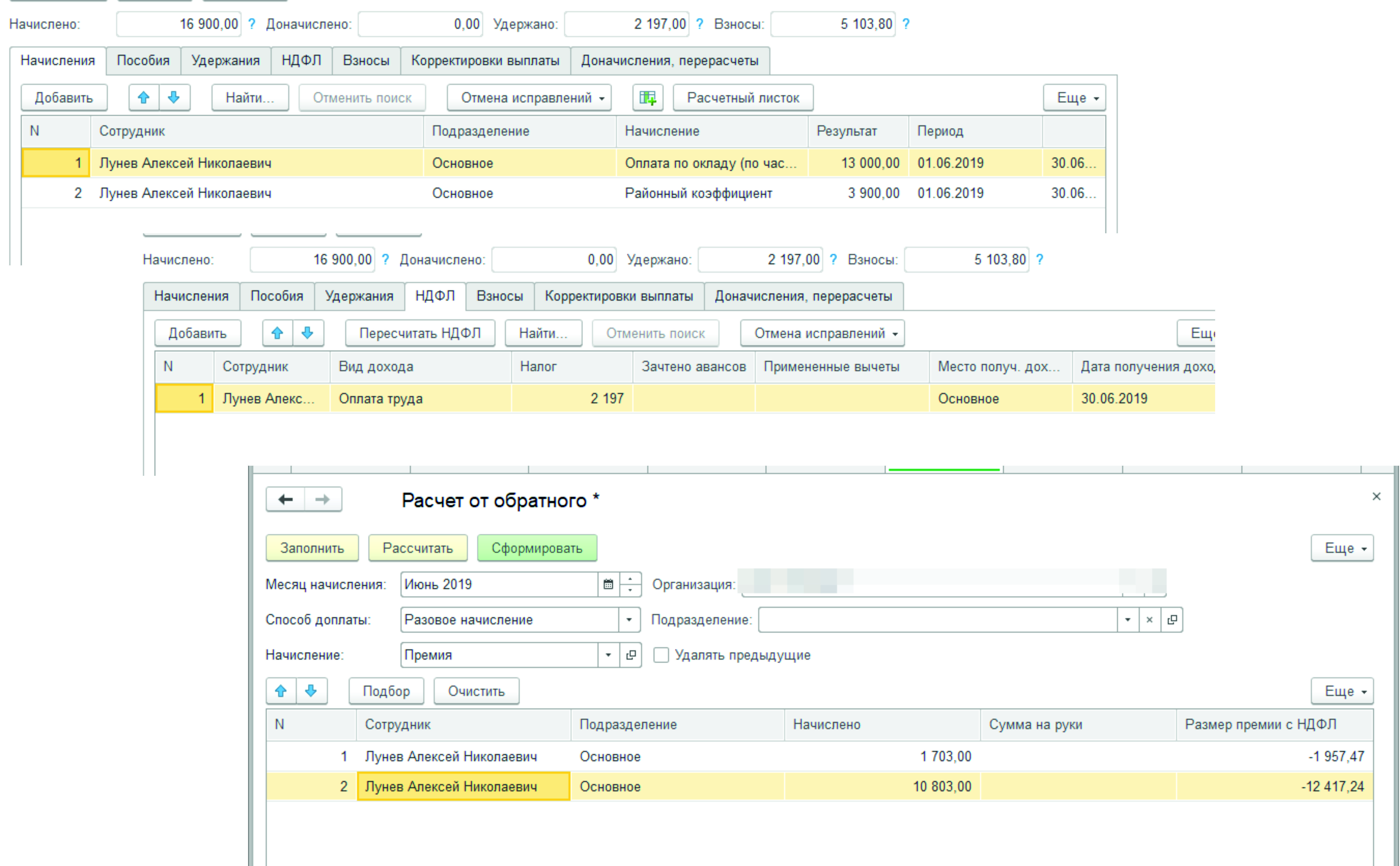Image resolution: width=1400 pixels, height=866 pixels.
Task: Switch to Пособия tab in top panel
Action: (x=143, y=61)
